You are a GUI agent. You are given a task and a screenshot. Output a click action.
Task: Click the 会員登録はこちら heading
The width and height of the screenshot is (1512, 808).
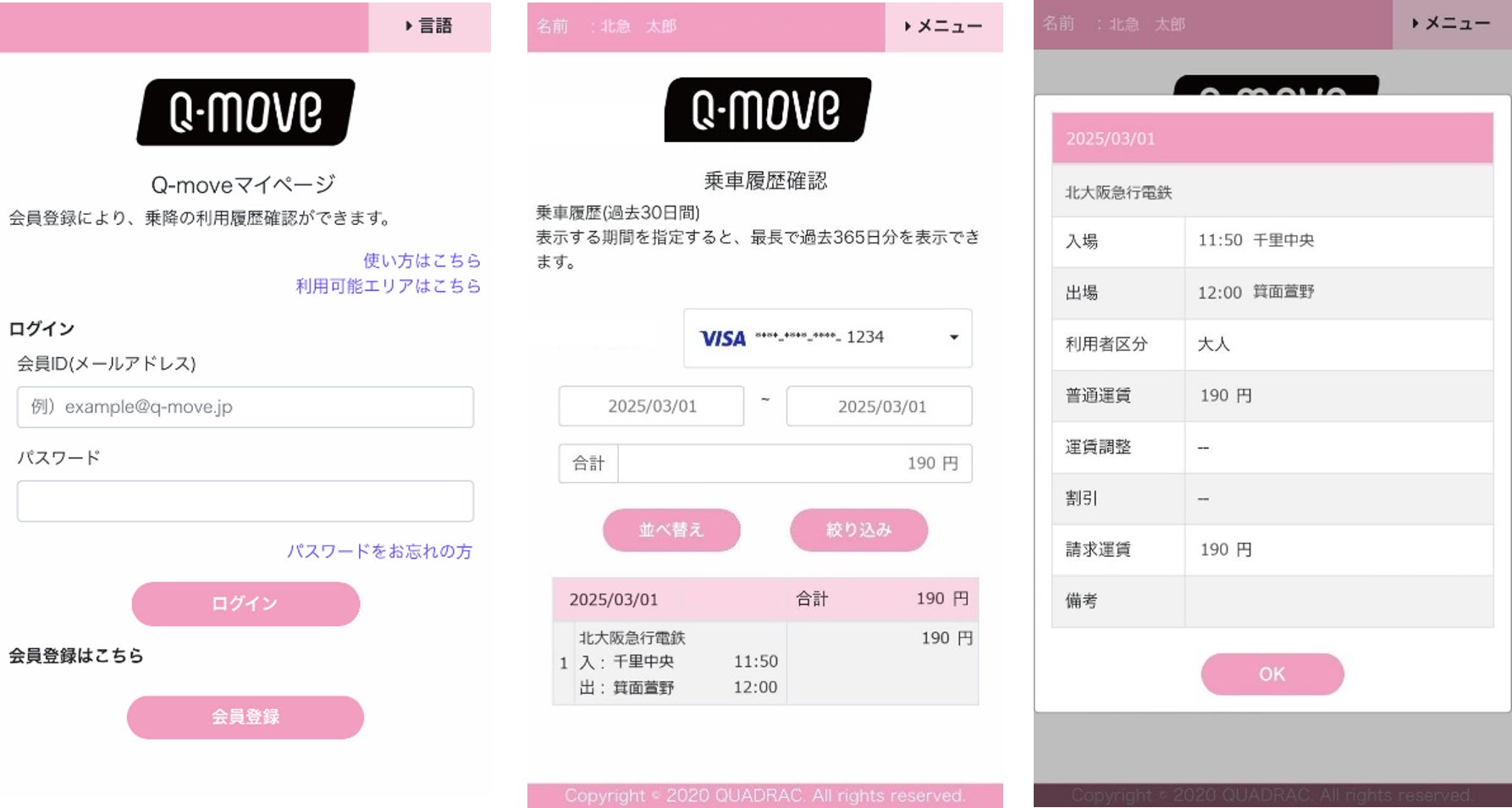76,656
